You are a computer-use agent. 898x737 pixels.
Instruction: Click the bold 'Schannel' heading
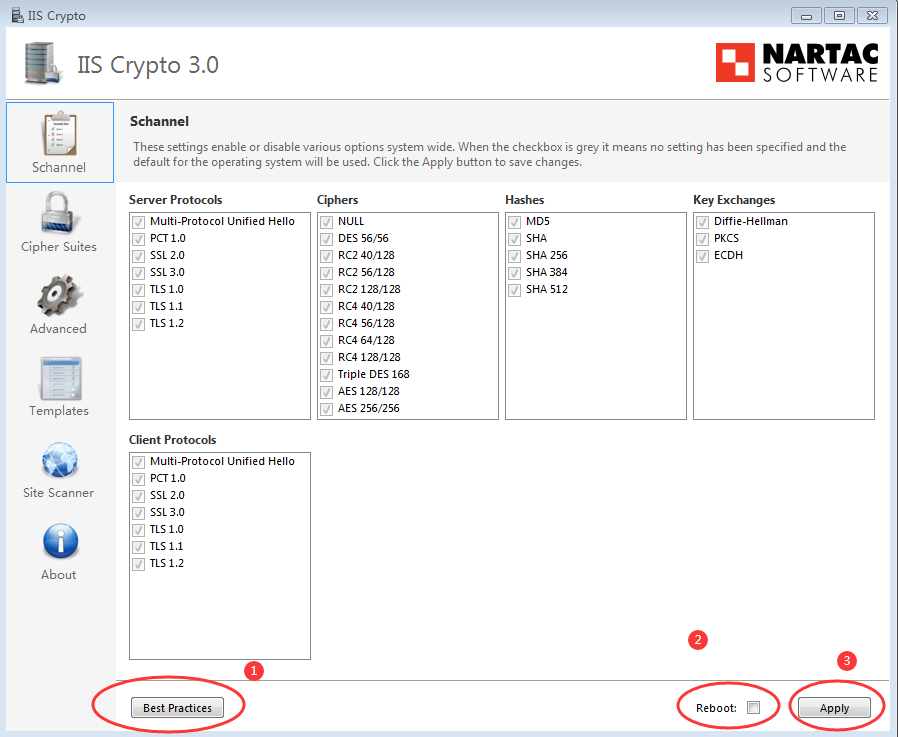pos(159,121)
